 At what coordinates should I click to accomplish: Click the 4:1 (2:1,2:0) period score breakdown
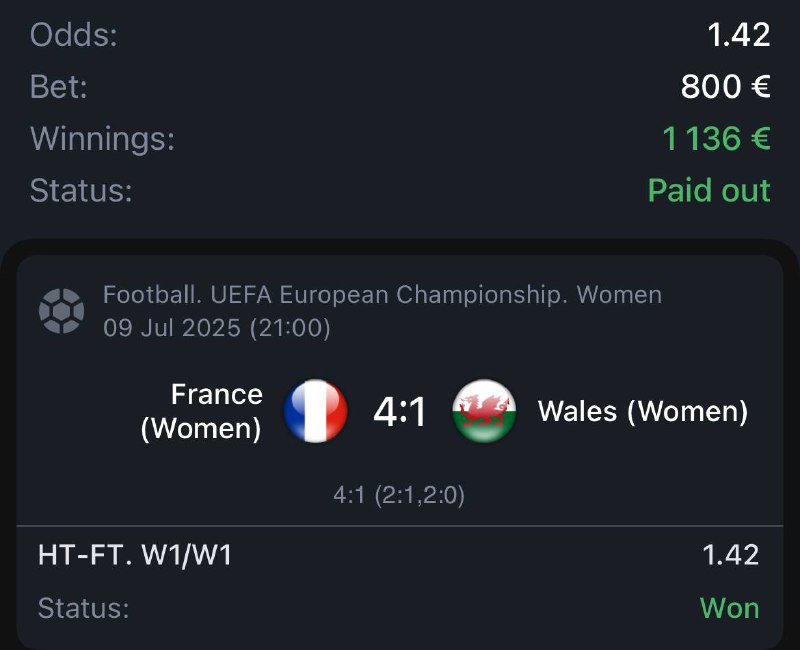[x=399, y=495]
